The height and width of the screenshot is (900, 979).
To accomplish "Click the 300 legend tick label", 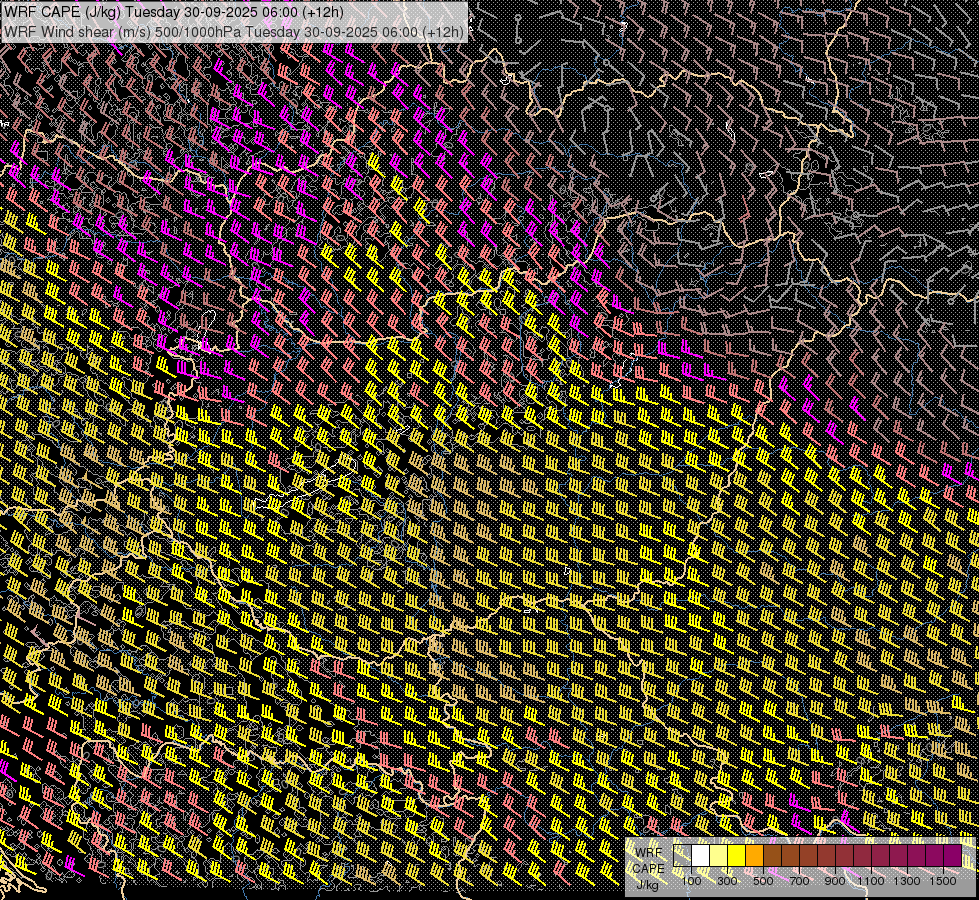I will click(728, 880).
